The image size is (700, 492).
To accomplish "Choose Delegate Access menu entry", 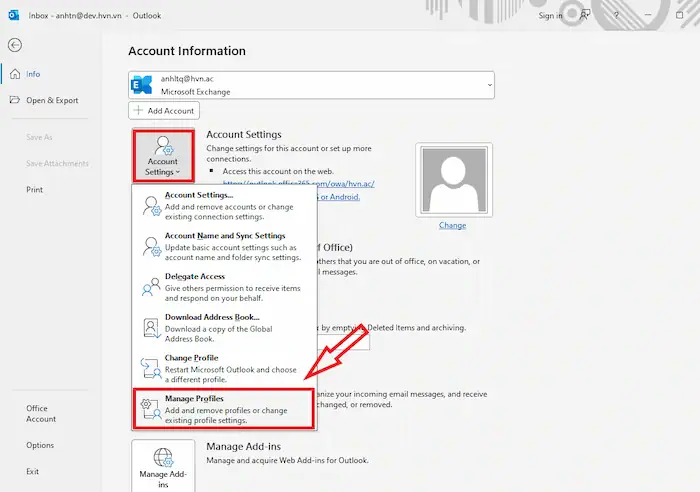I will (225, 287).
